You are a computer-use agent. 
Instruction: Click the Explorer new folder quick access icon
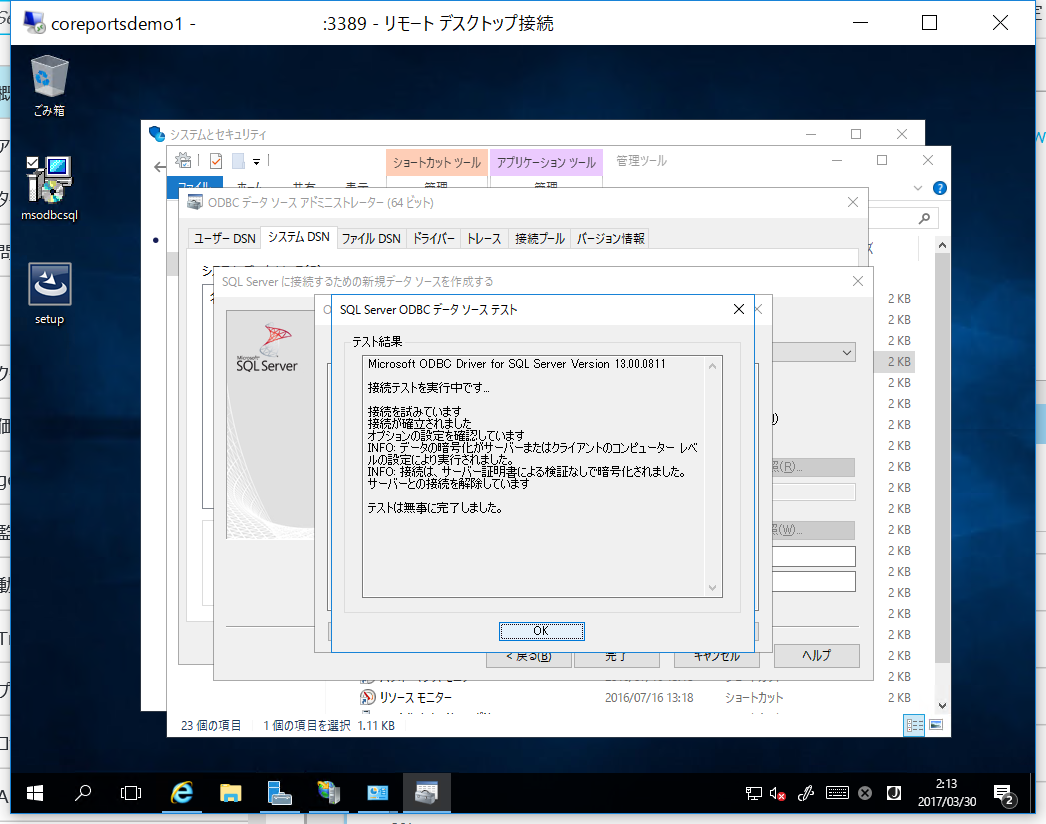(x=238, y=161)
